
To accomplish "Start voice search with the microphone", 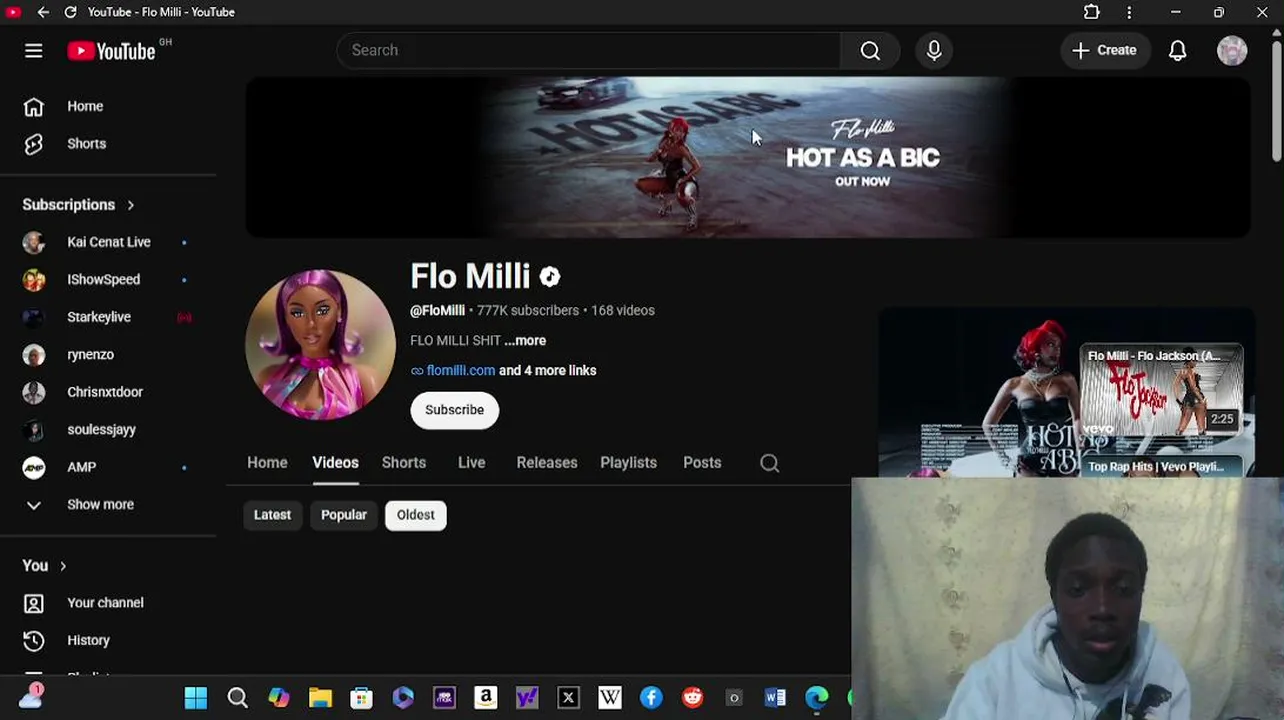I will [934, 50].
